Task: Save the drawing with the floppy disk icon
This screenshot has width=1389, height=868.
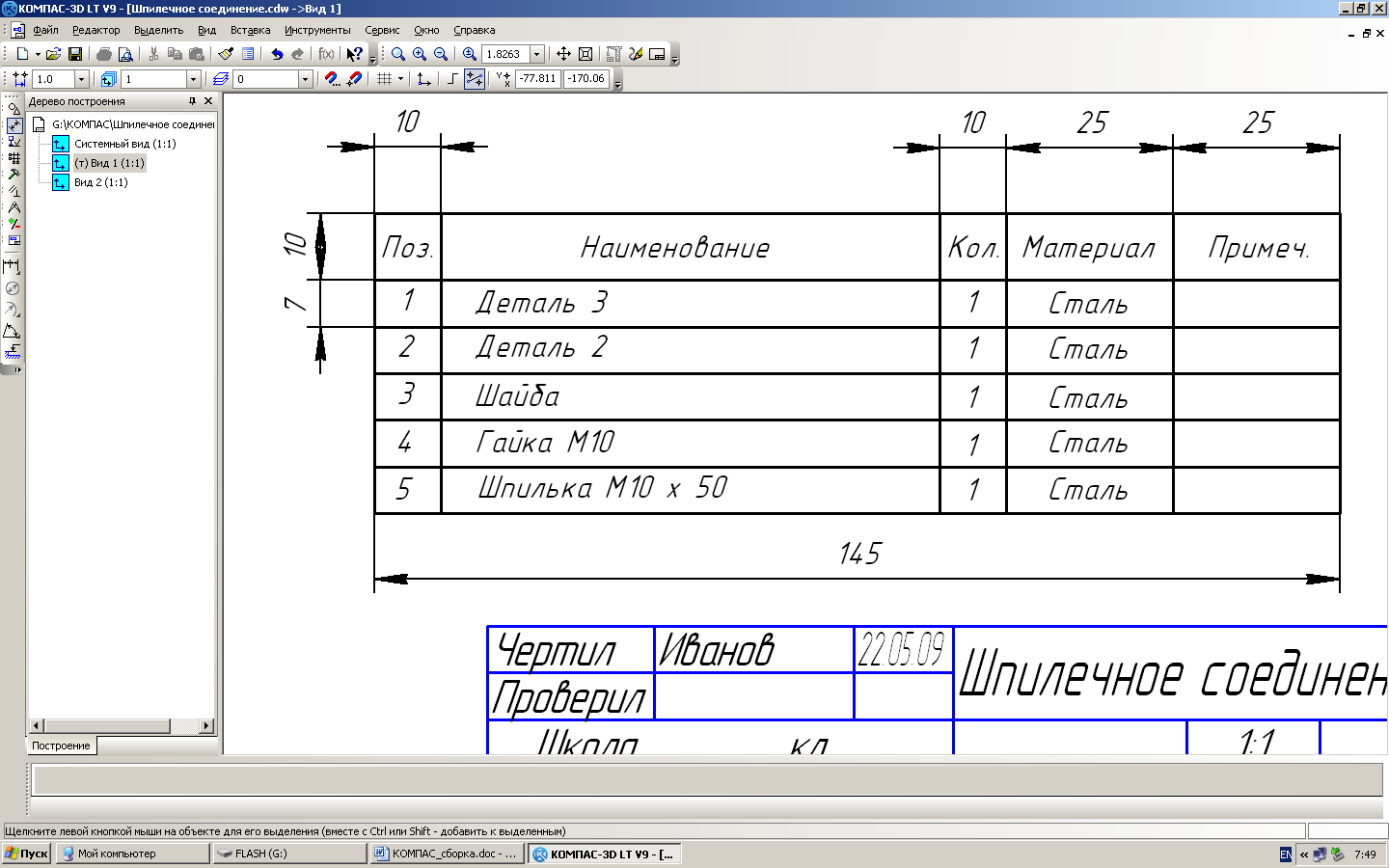Action: pyautogui.click(x=74, y=54)
